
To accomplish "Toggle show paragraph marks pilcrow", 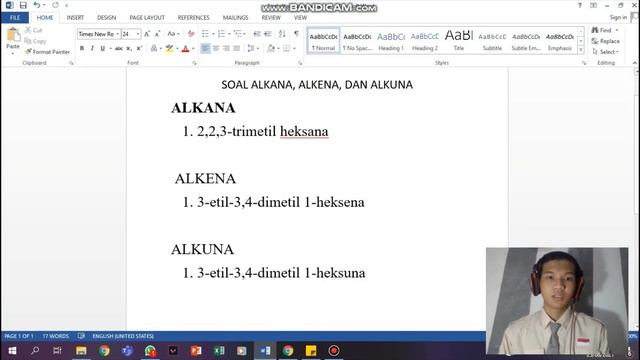I will click(x=296, y=34).
